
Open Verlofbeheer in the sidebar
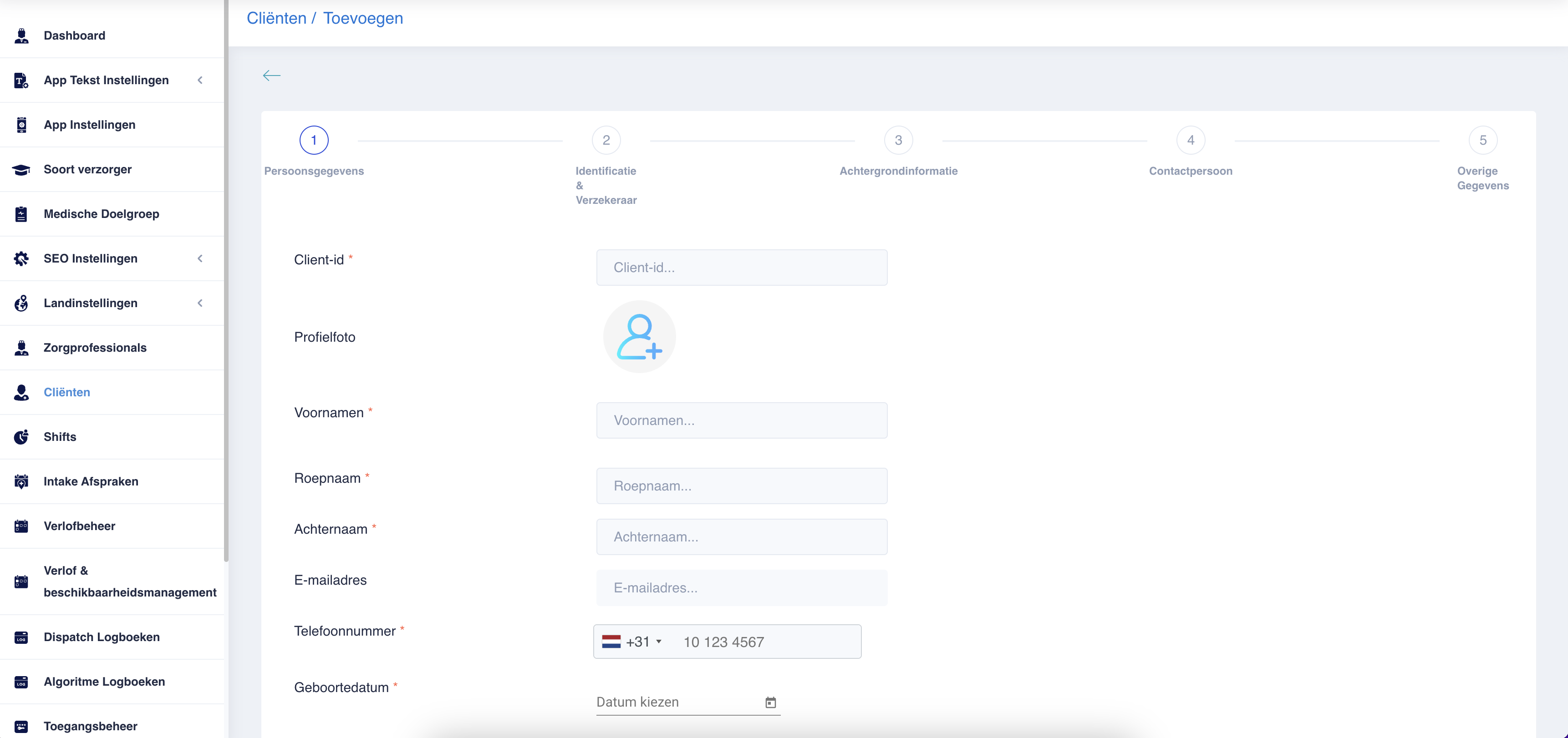pos(79,526)
